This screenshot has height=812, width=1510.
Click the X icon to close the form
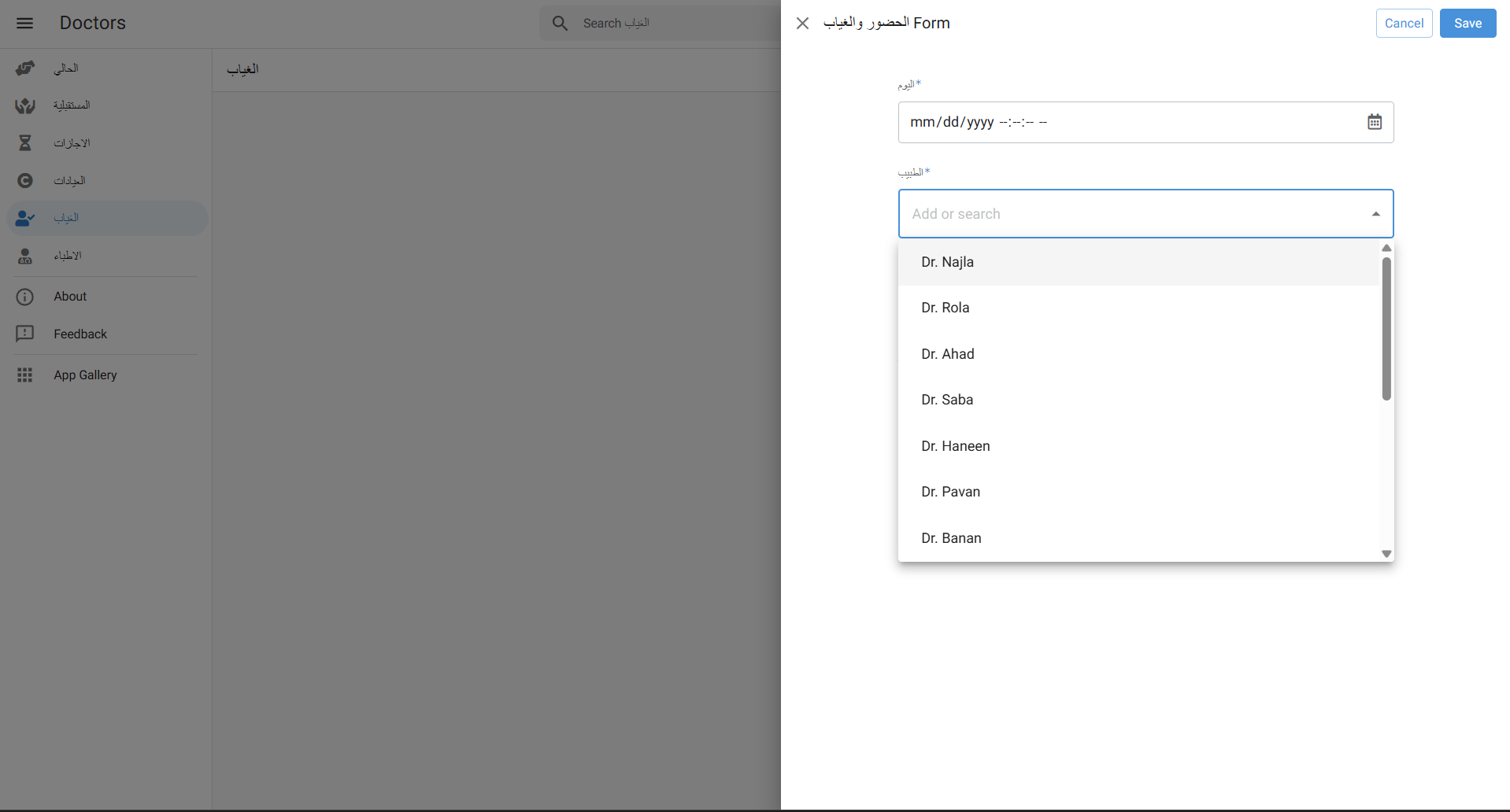point(802,24)
